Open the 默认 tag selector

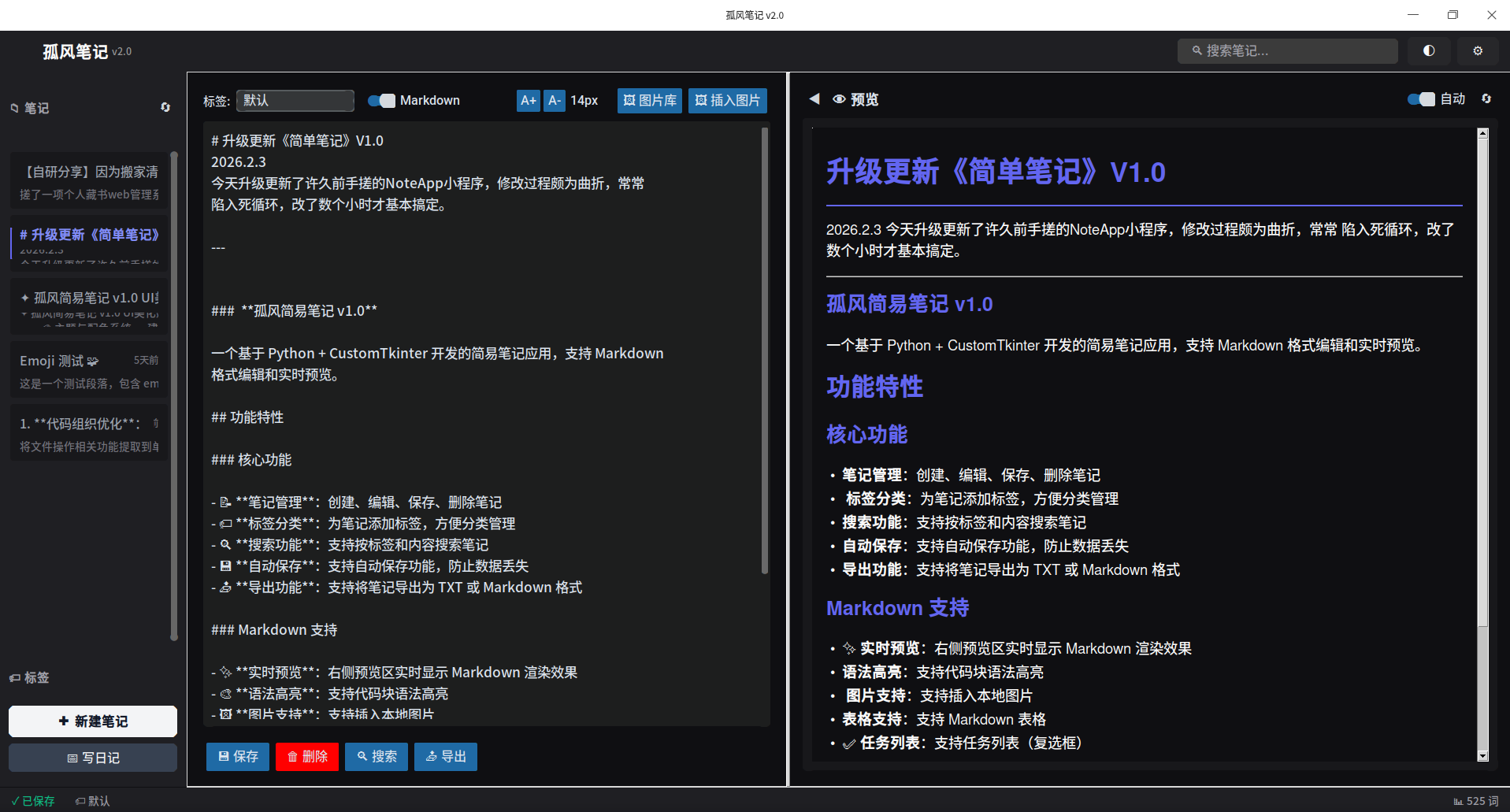point(295,100)
